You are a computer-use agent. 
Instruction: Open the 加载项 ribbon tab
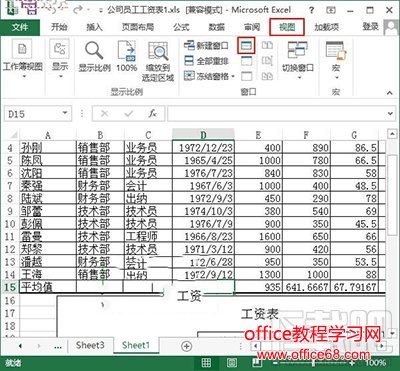point(326,27)
